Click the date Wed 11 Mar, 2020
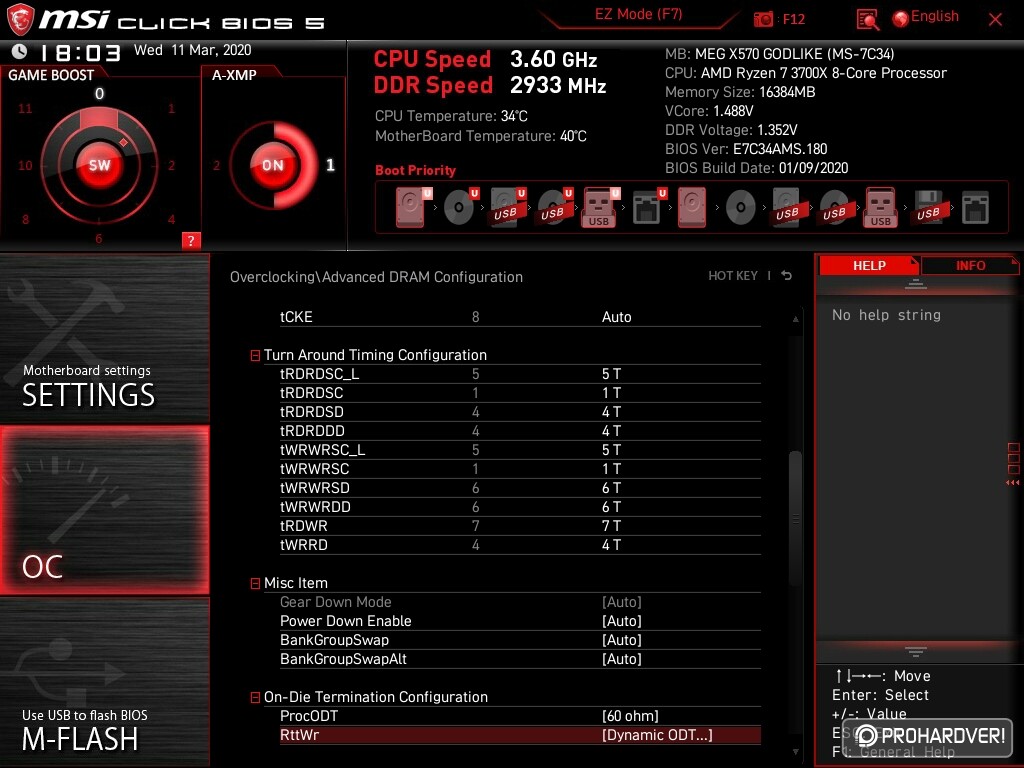This screenshot has height=768, width=1024. [x=192, y=50]
